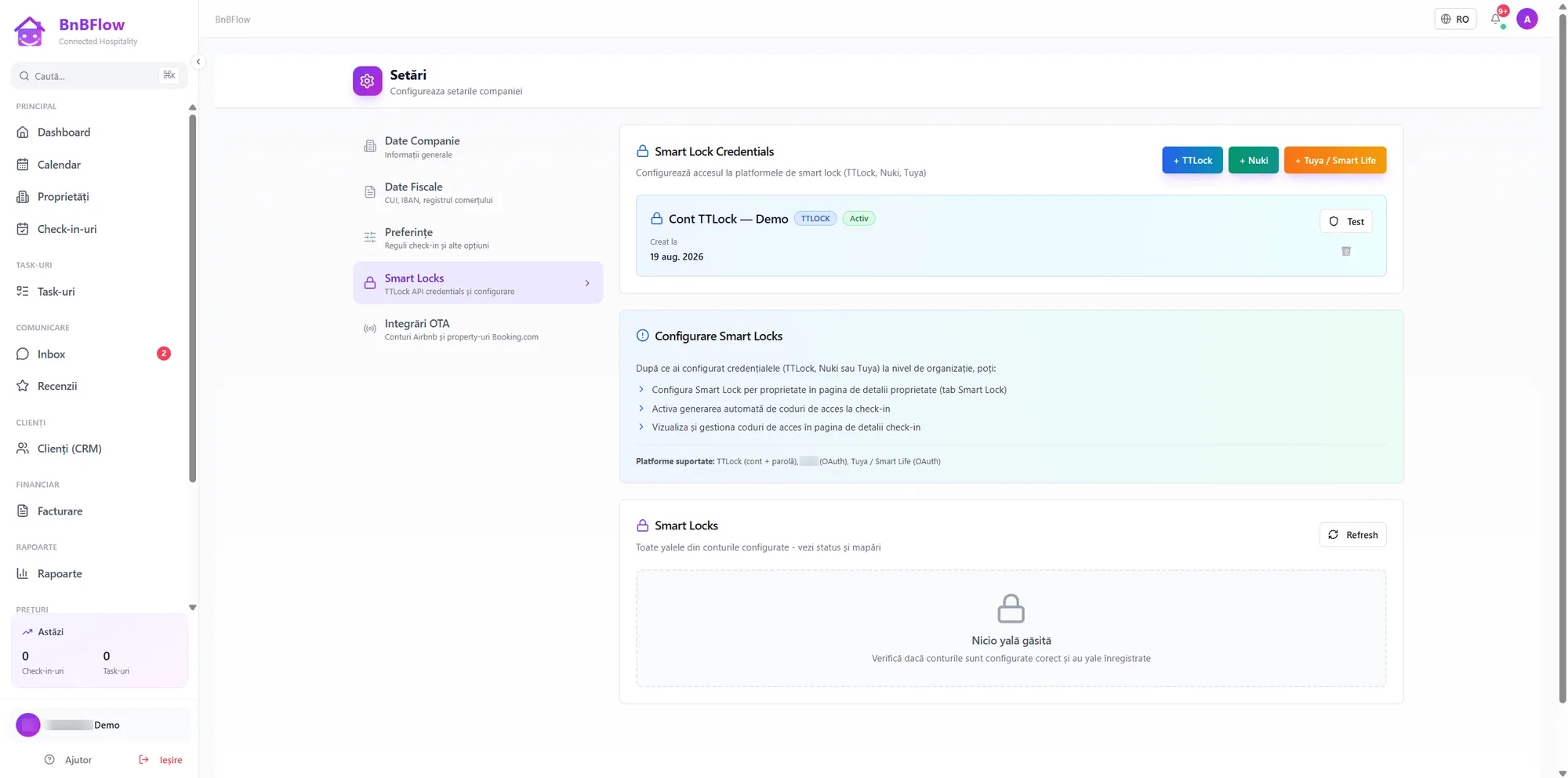Screen dimensions: 1568x778
Task: Click the Ajutor help icon
Action: [49, 759]
